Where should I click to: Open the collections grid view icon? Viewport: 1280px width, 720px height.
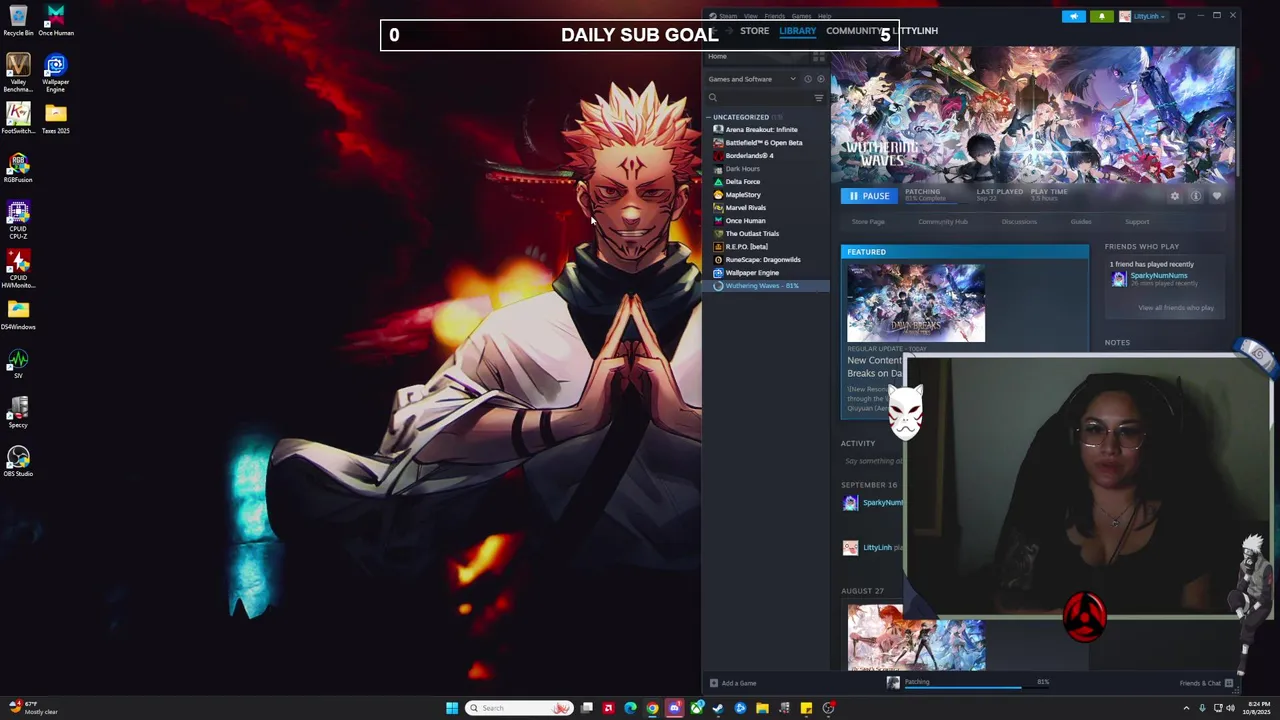click(819, 56)
